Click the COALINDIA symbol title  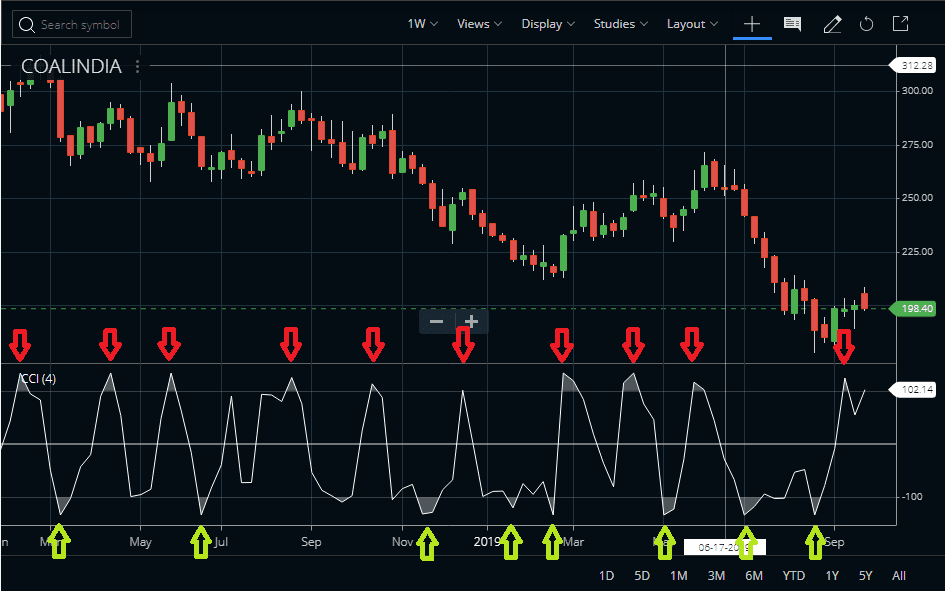coord(71,66)
